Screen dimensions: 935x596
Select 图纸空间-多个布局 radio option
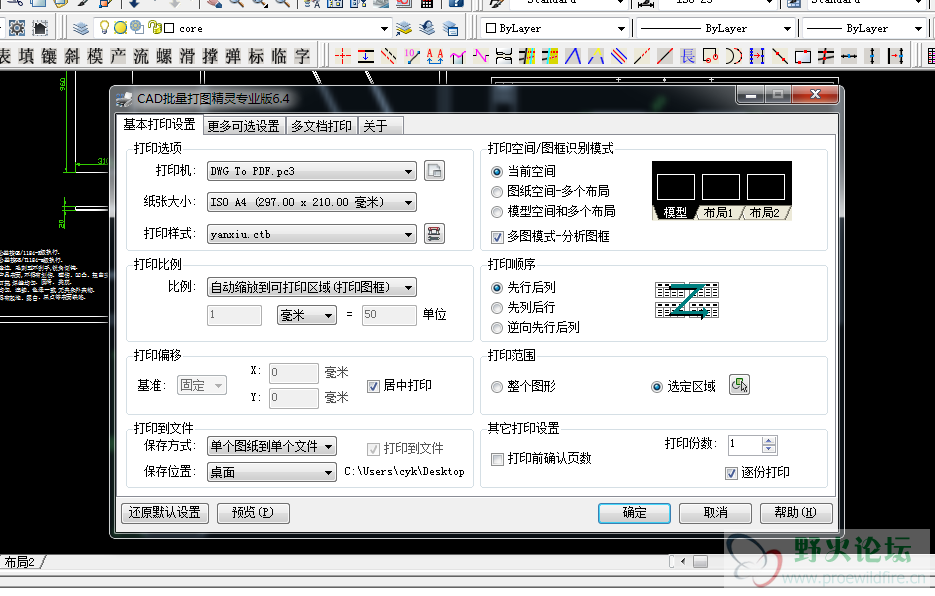(x=497, y=192)
